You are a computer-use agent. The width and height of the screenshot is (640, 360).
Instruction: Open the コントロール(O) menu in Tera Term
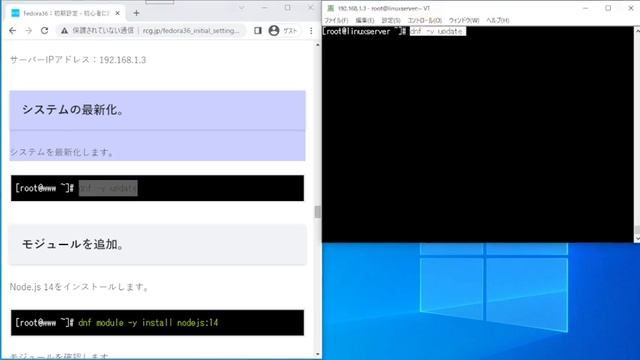pos(424,20)
